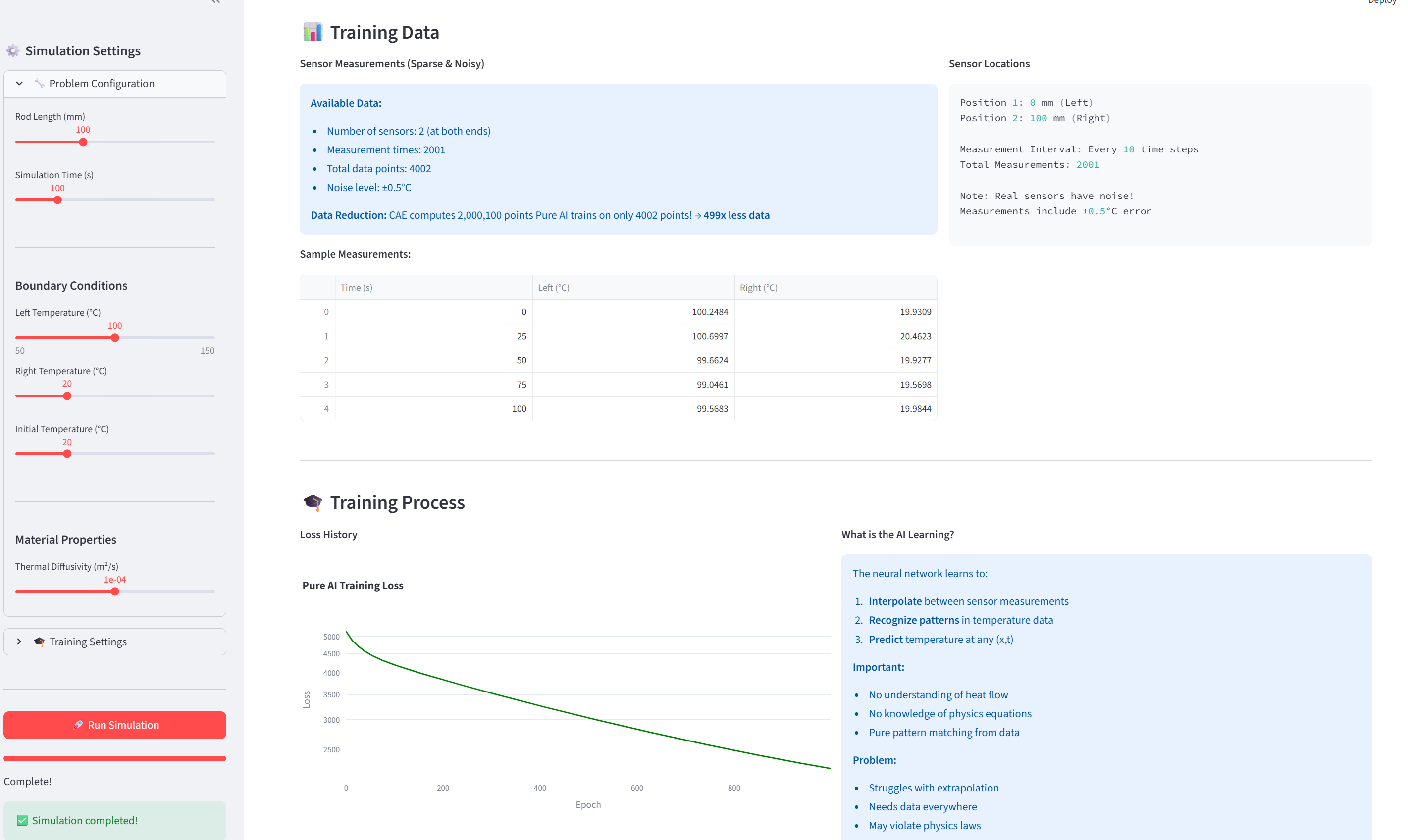Click the graduation cap icon beside Training Process
This screenshot has width=1408, height=840.
point(312,502)
